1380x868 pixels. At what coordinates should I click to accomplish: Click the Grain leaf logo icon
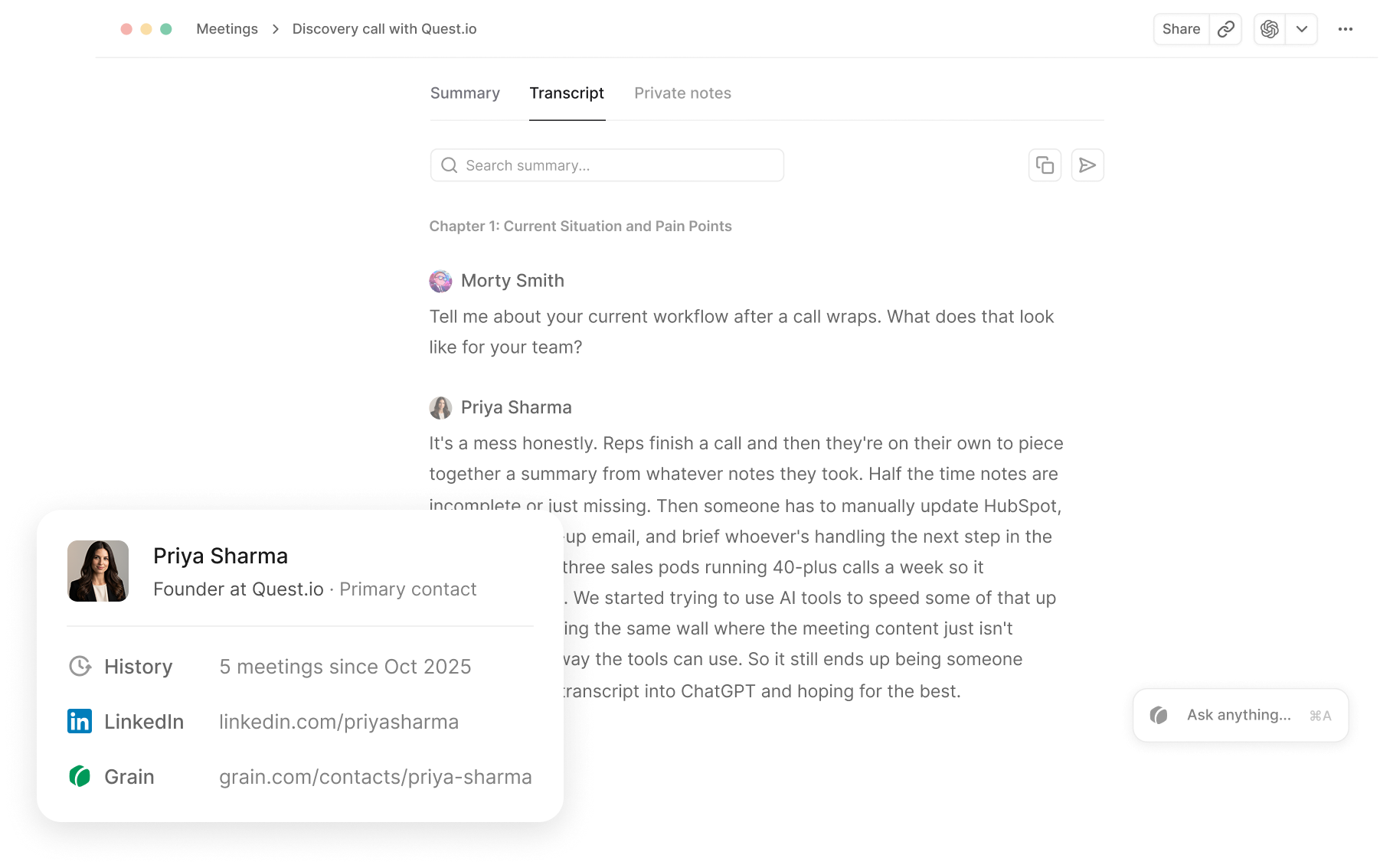click(80, 776)
